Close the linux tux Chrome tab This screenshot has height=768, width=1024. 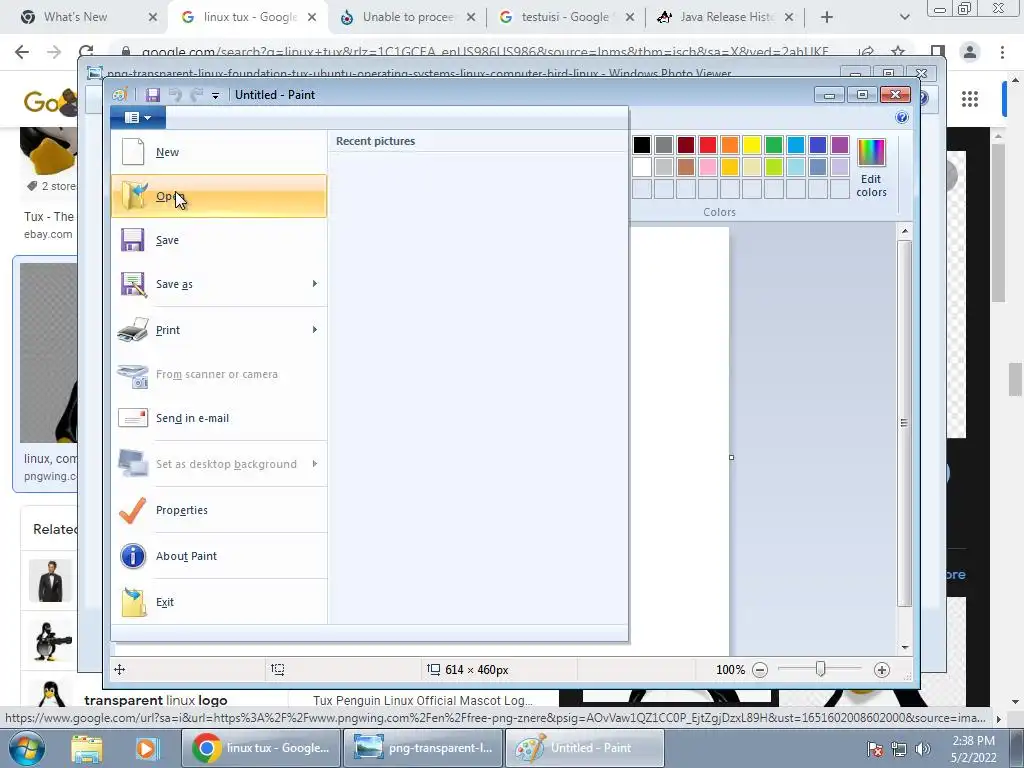tap(312, 17)
